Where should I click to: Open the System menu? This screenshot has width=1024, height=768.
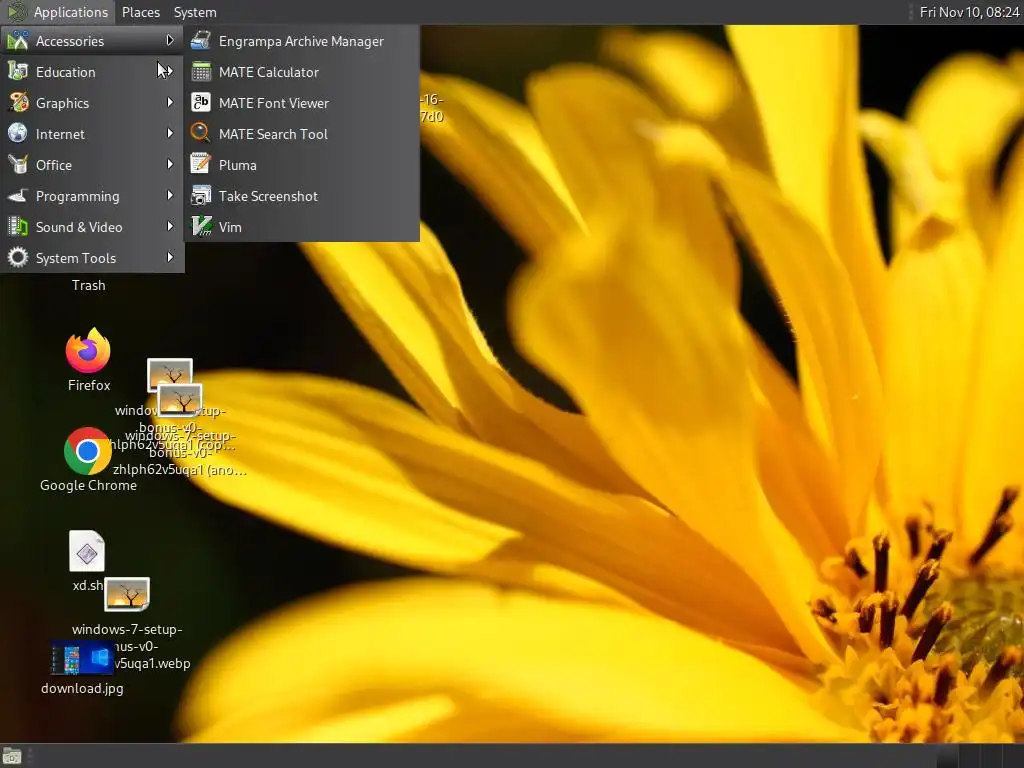[195, 12]
